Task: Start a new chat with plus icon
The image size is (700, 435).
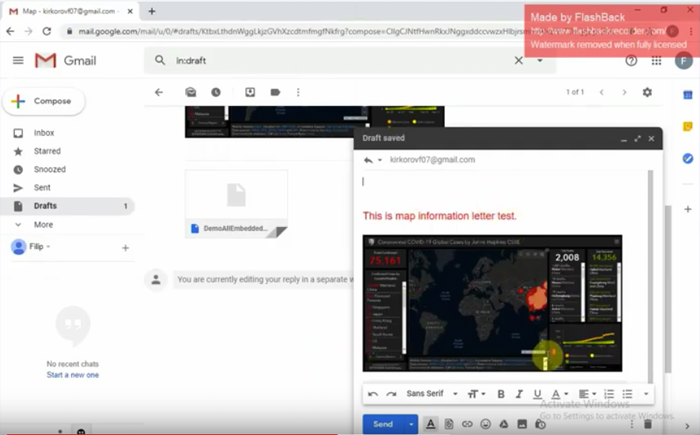Action: click(125, 247)
